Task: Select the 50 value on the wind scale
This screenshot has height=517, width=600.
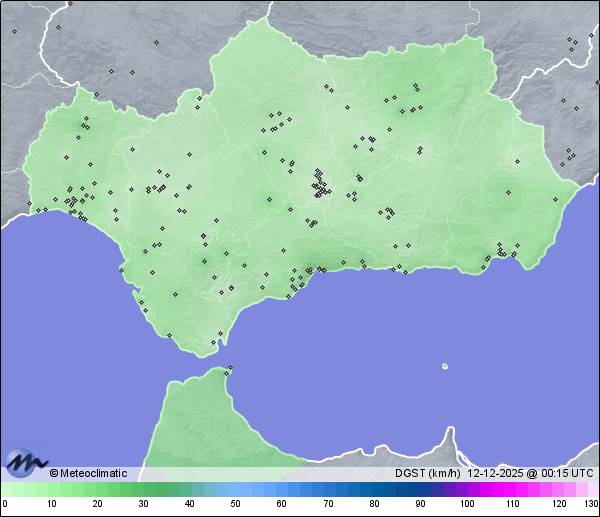Action: [x=235, y=503]
